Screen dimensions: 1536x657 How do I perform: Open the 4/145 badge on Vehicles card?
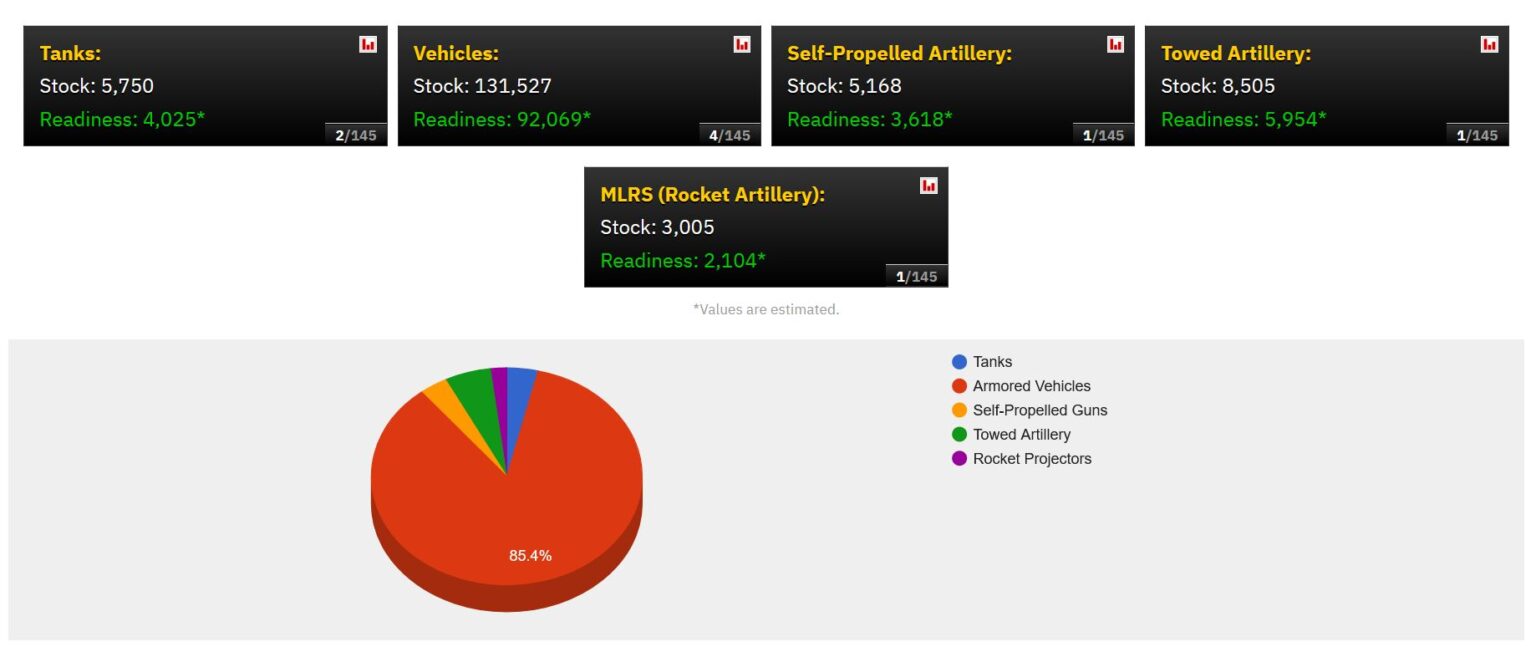point(730,133)
